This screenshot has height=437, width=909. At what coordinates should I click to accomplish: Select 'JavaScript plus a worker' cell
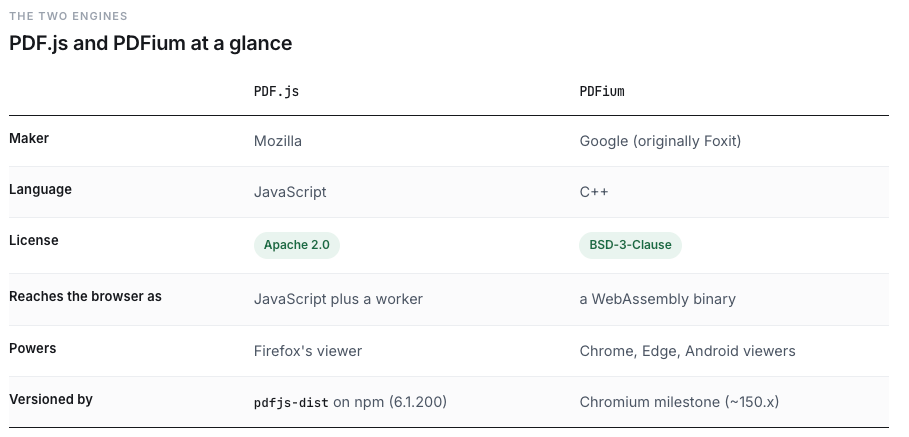pos(339,299)
